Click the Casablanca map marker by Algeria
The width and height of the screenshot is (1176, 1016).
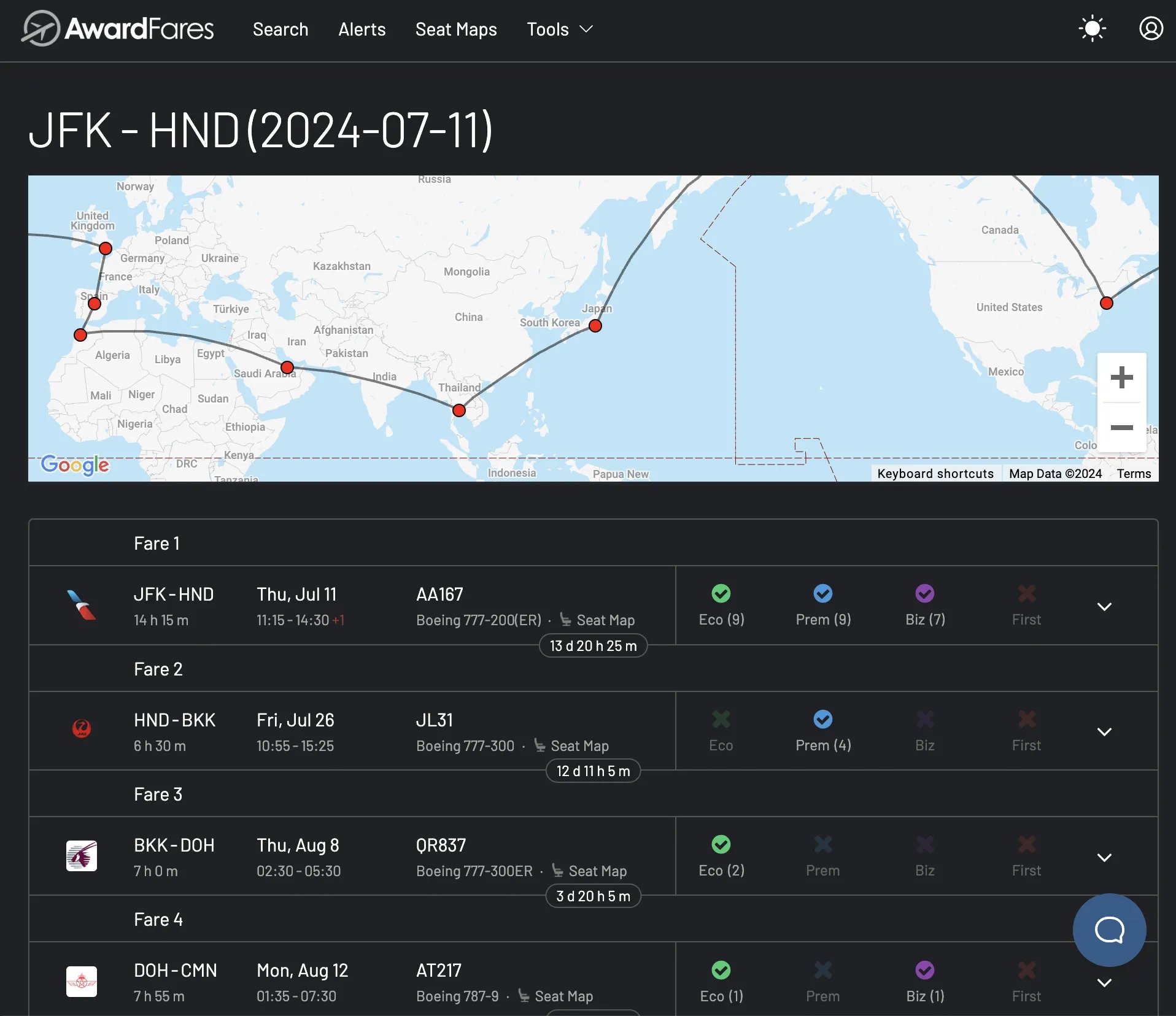pos(80,335)
